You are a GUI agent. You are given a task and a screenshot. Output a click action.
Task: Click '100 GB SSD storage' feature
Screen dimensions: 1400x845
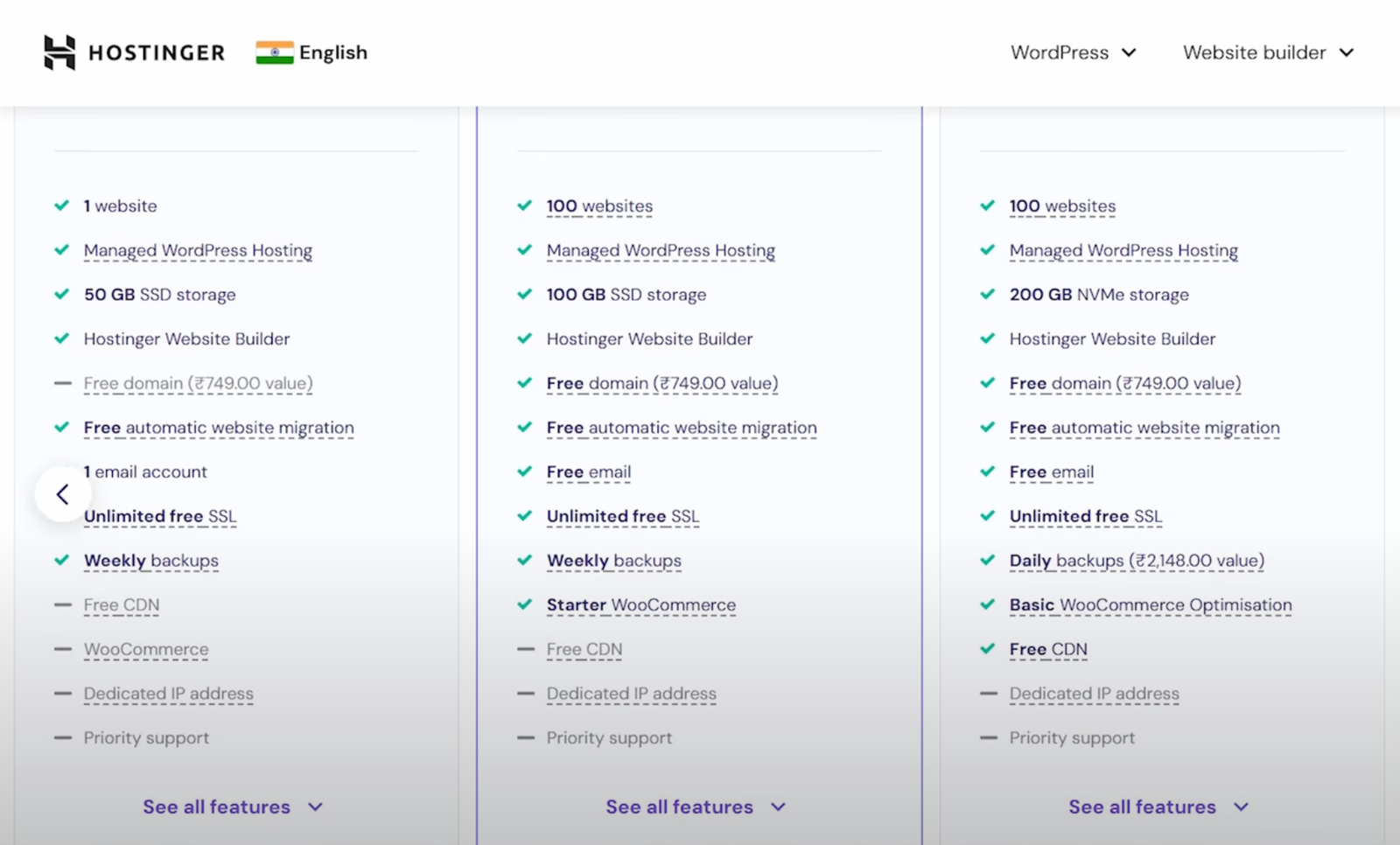pyautogui.click(x=626, y=295)
